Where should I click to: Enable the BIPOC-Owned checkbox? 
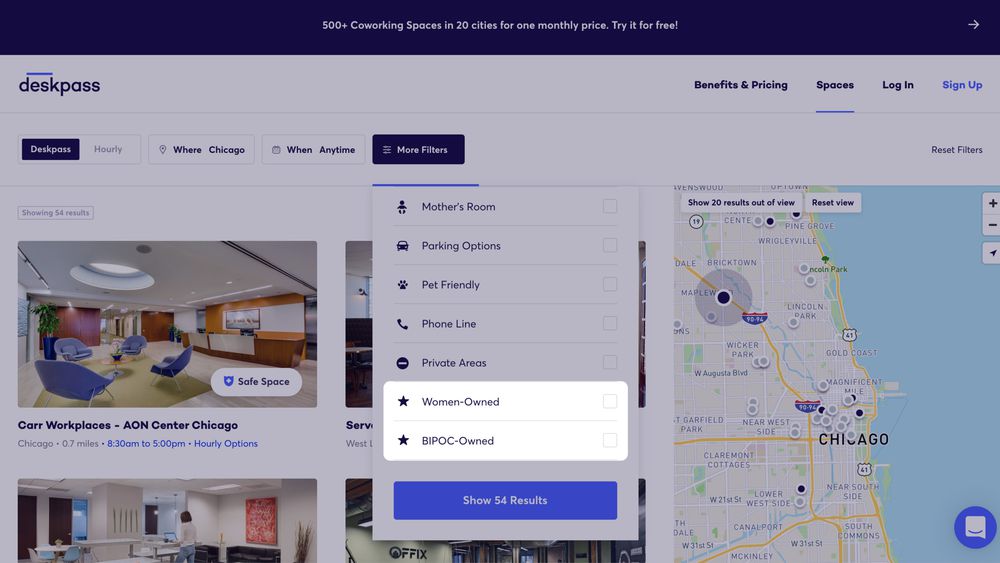point(610,440)
